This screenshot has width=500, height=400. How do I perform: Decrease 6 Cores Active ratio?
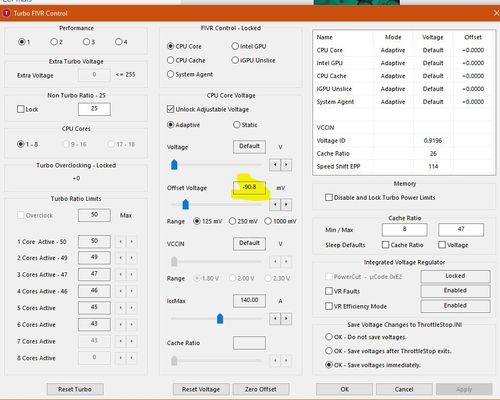(120, 324)
